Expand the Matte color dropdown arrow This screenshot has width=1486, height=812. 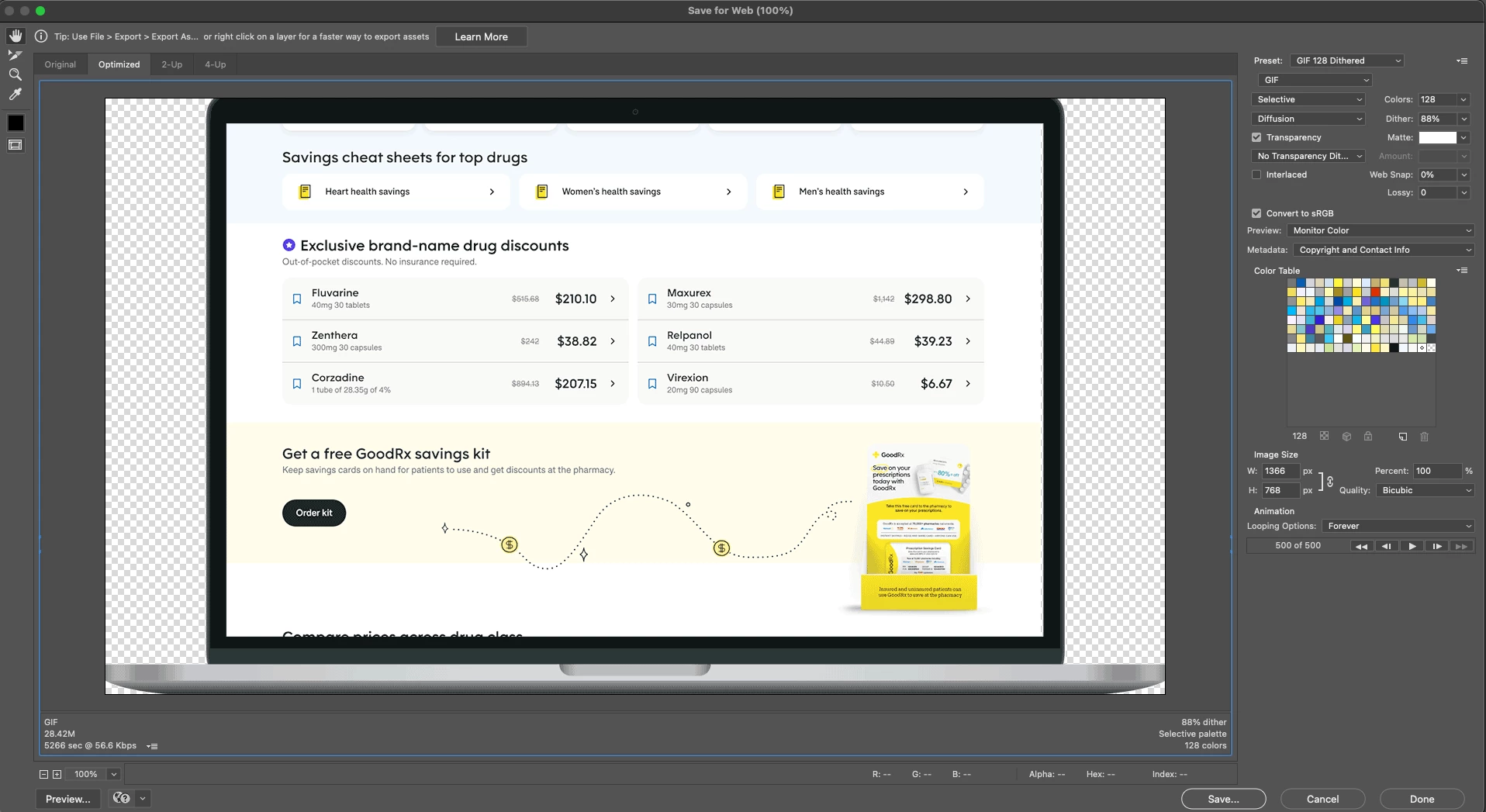point(1464,137)
